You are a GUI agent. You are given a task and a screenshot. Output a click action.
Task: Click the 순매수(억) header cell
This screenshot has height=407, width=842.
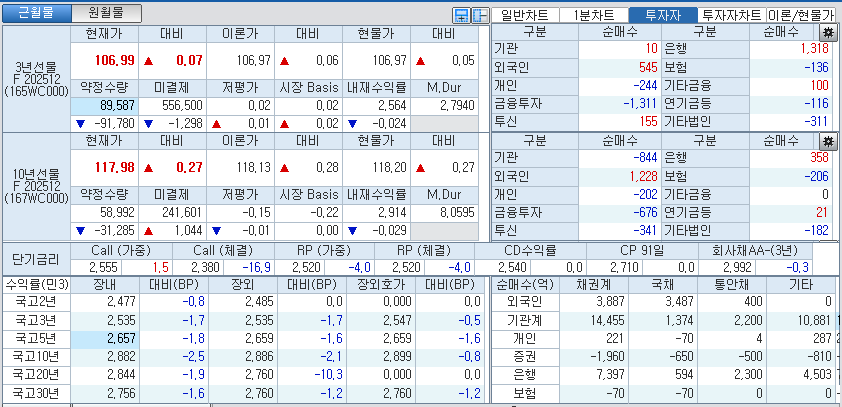525,285
